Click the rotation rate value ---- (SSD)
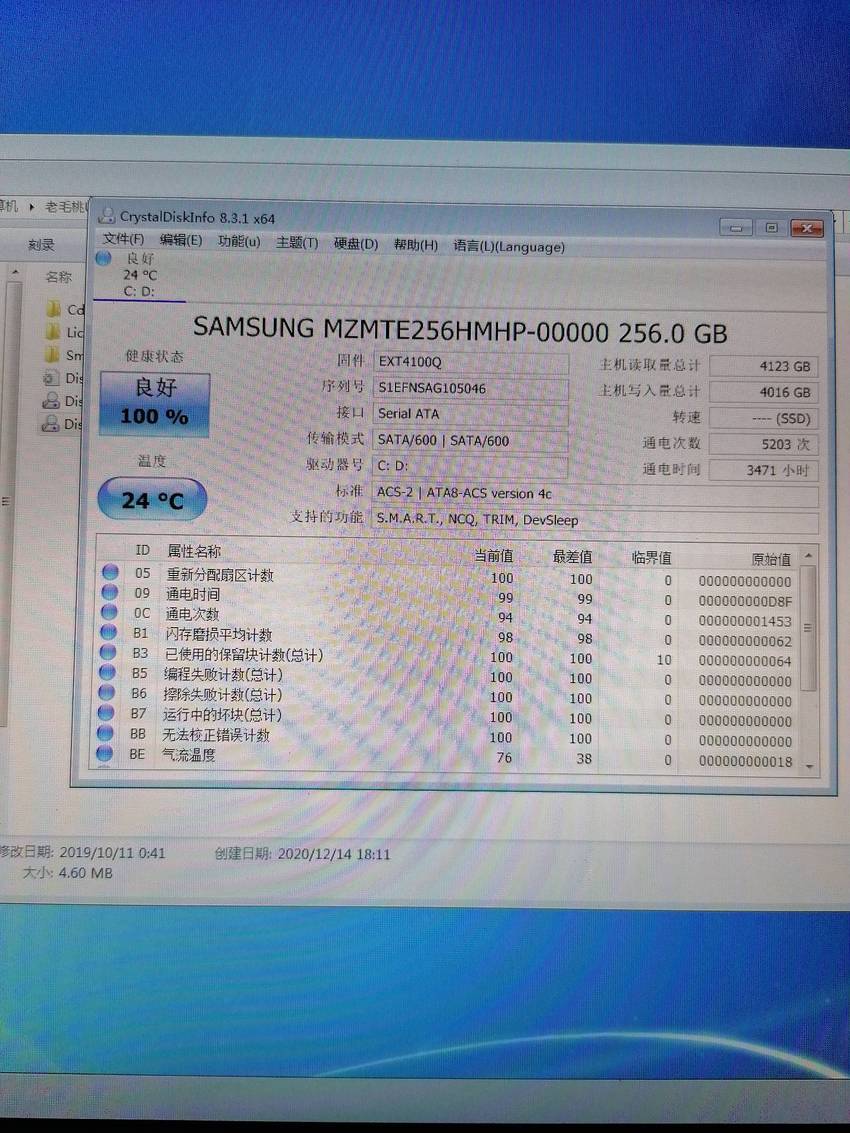Viewport: 850px width, 1133px height. pyautogui.click(x=763, y=418)
